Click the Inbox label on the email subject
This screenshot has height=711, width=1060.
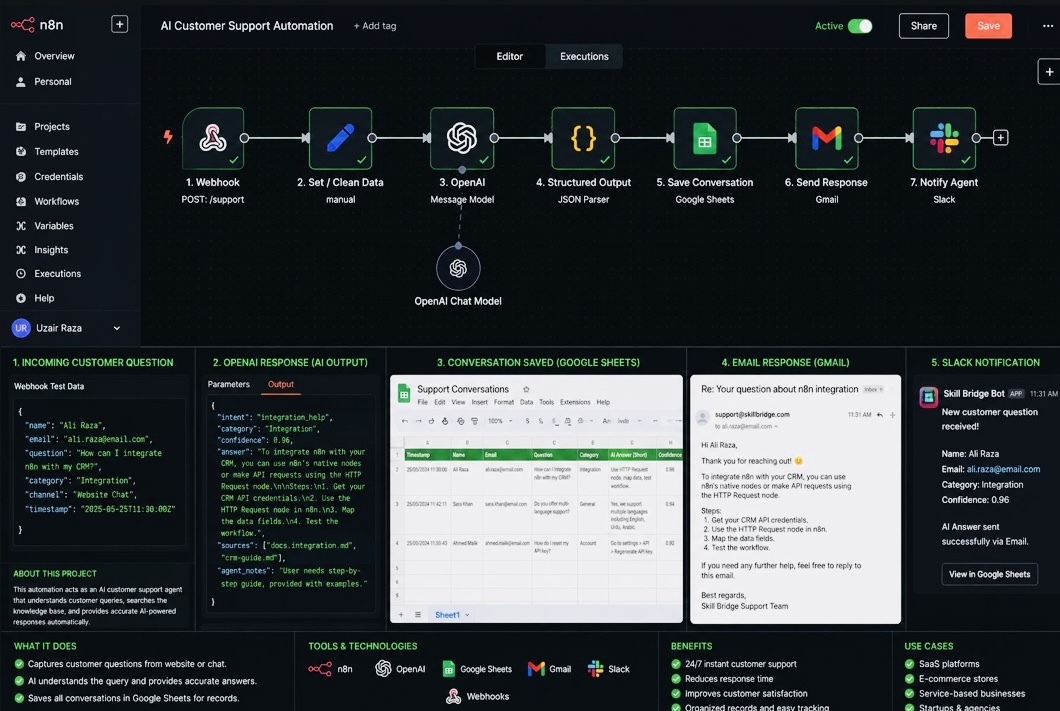click(874, 389)
